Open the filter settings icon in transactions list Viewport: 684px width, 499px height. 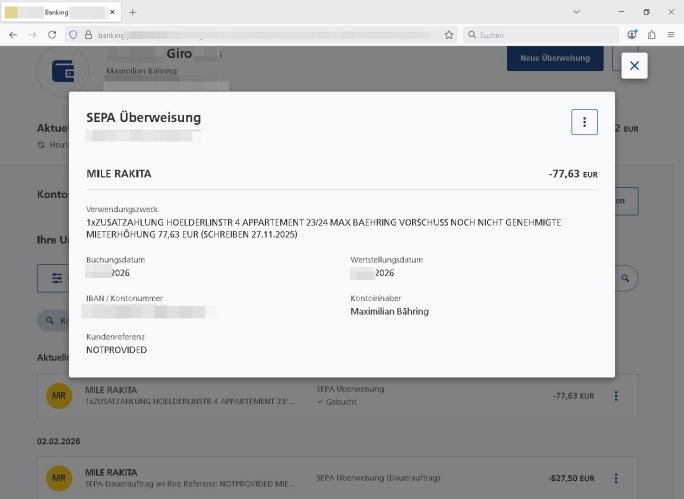tap(57, 278)
